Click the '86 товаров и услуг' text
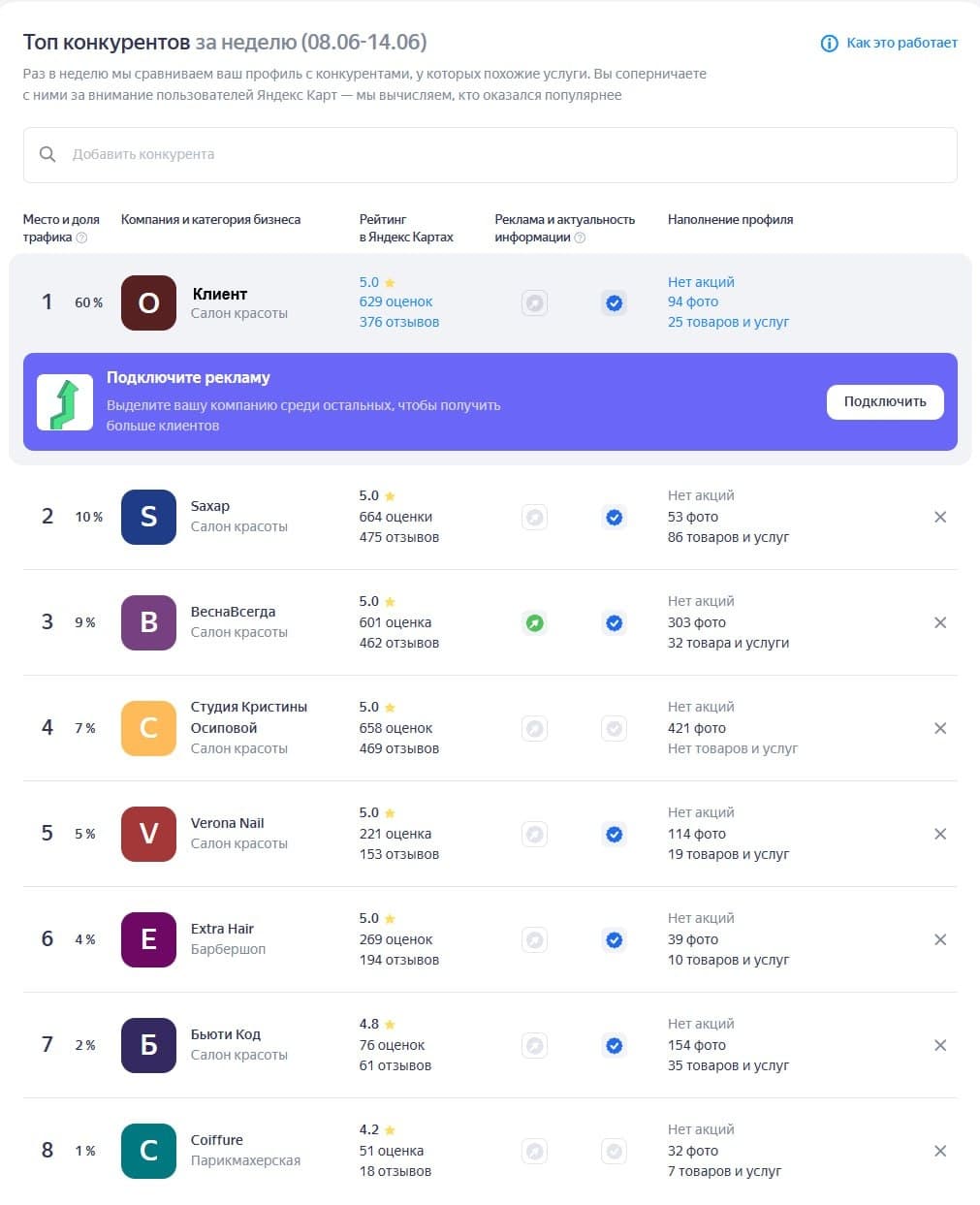 click(728, 537)
